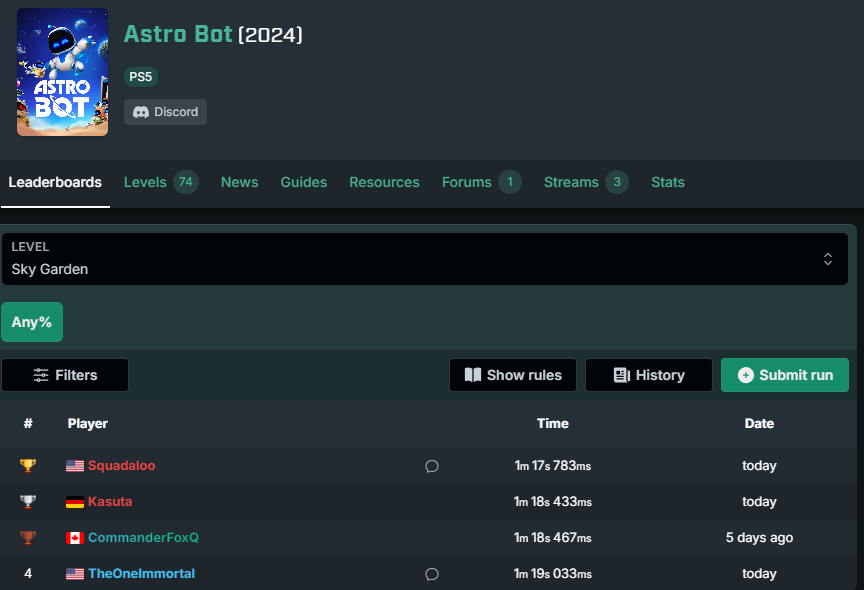The height and width of the screenshot is (590, 864).
Task: Open Kasuta's player profile
Action: point(110,501)
